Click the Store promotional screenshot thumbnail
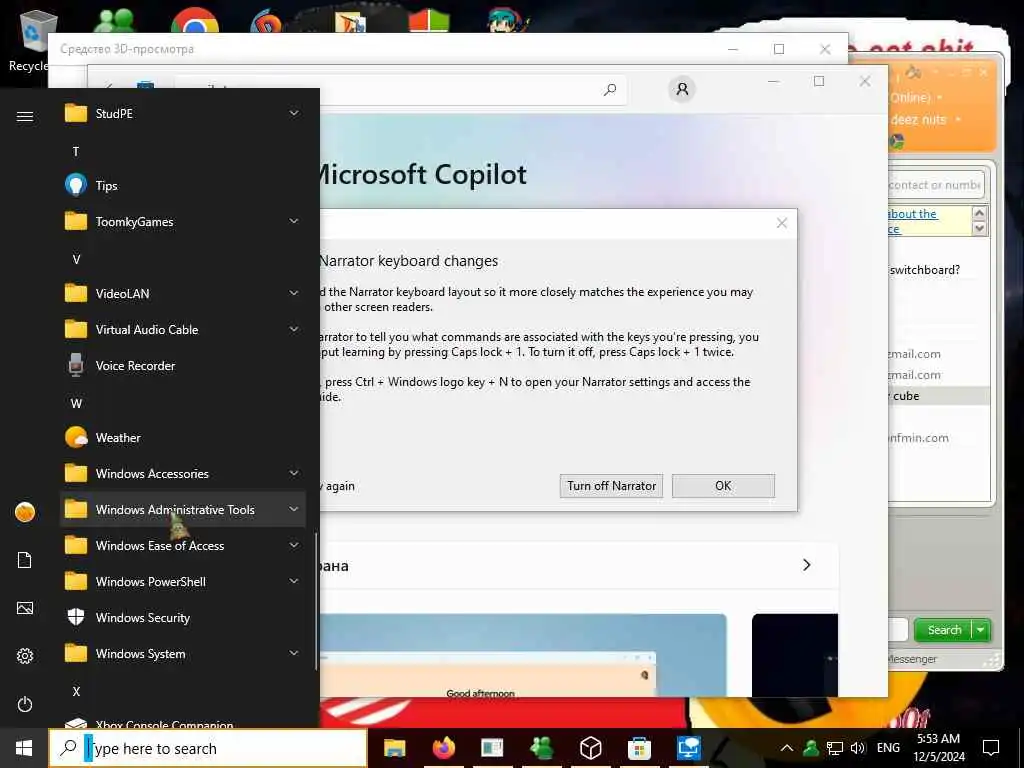 pyautogui.click(x=522, y=655)
